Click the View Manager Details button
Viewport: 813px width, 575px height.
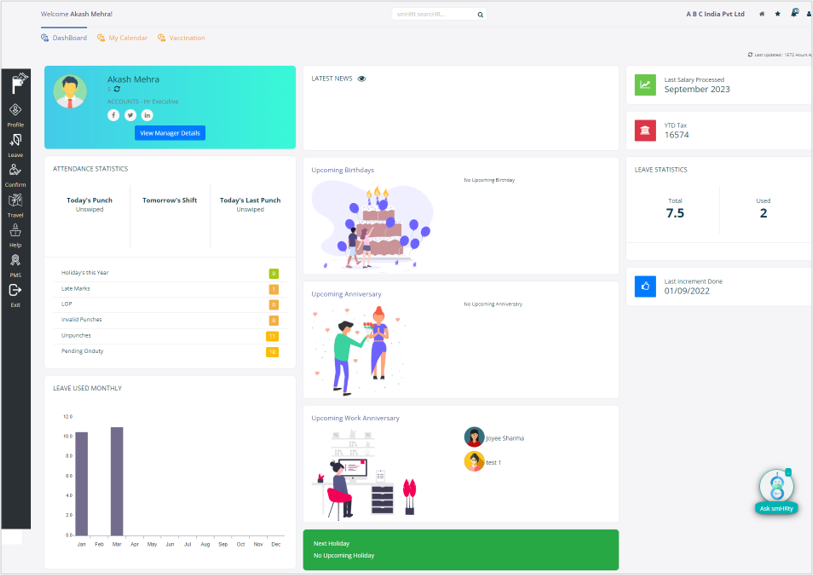pyautogui.click(x=170, y=133)
